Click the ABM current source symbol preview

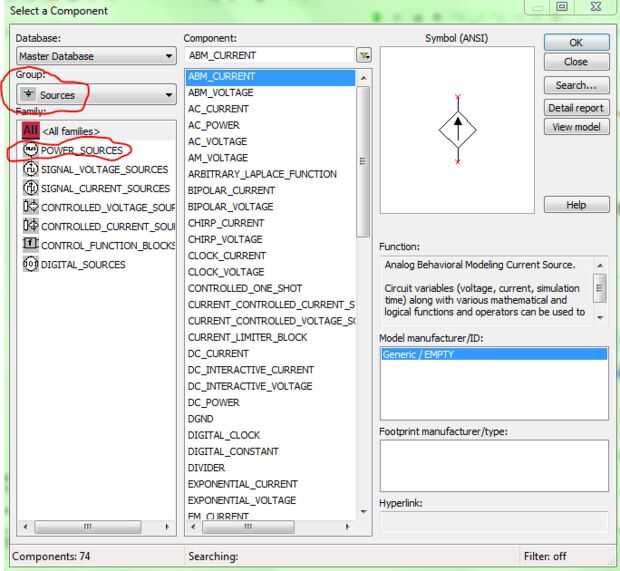458,129
